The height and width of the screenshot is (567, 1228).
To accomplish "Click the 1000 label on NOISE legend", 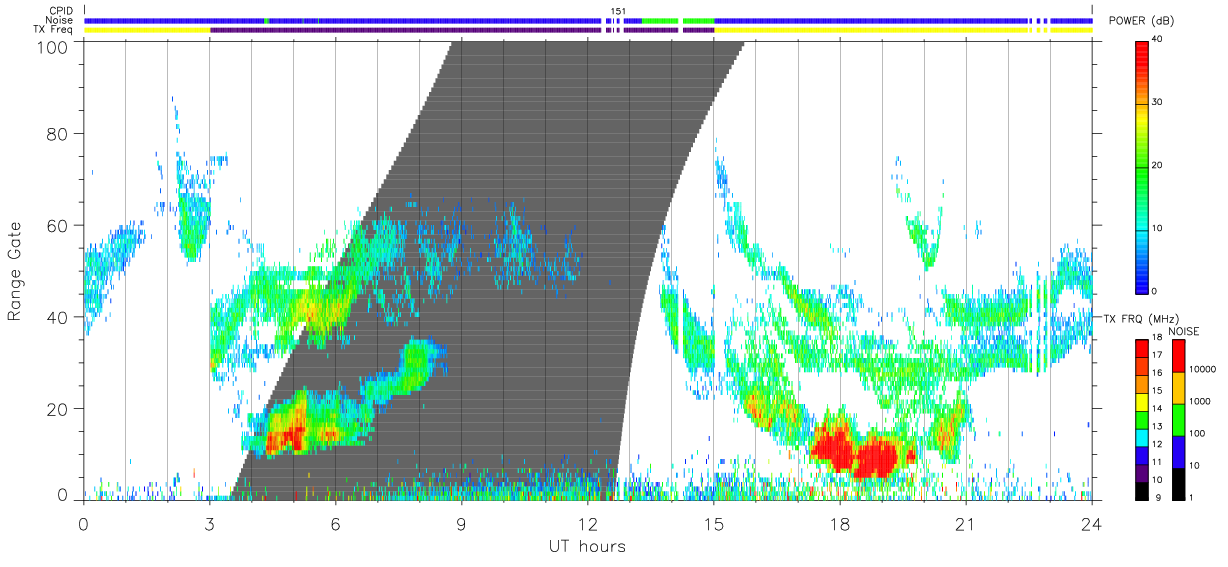I will (x=1200, y=401).
